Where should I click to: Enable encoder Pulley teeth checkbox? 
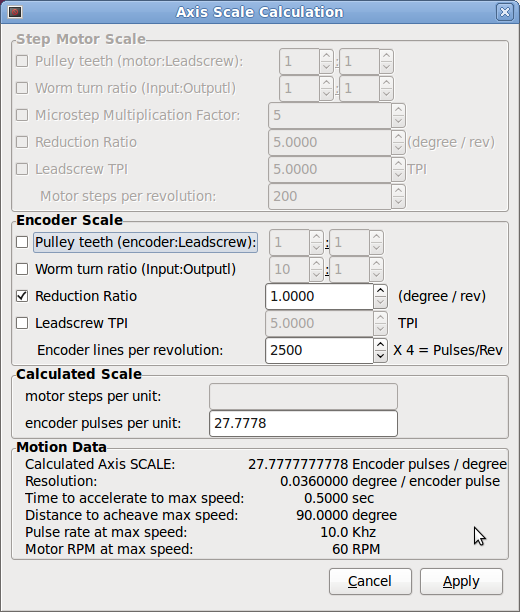[22, 242]
